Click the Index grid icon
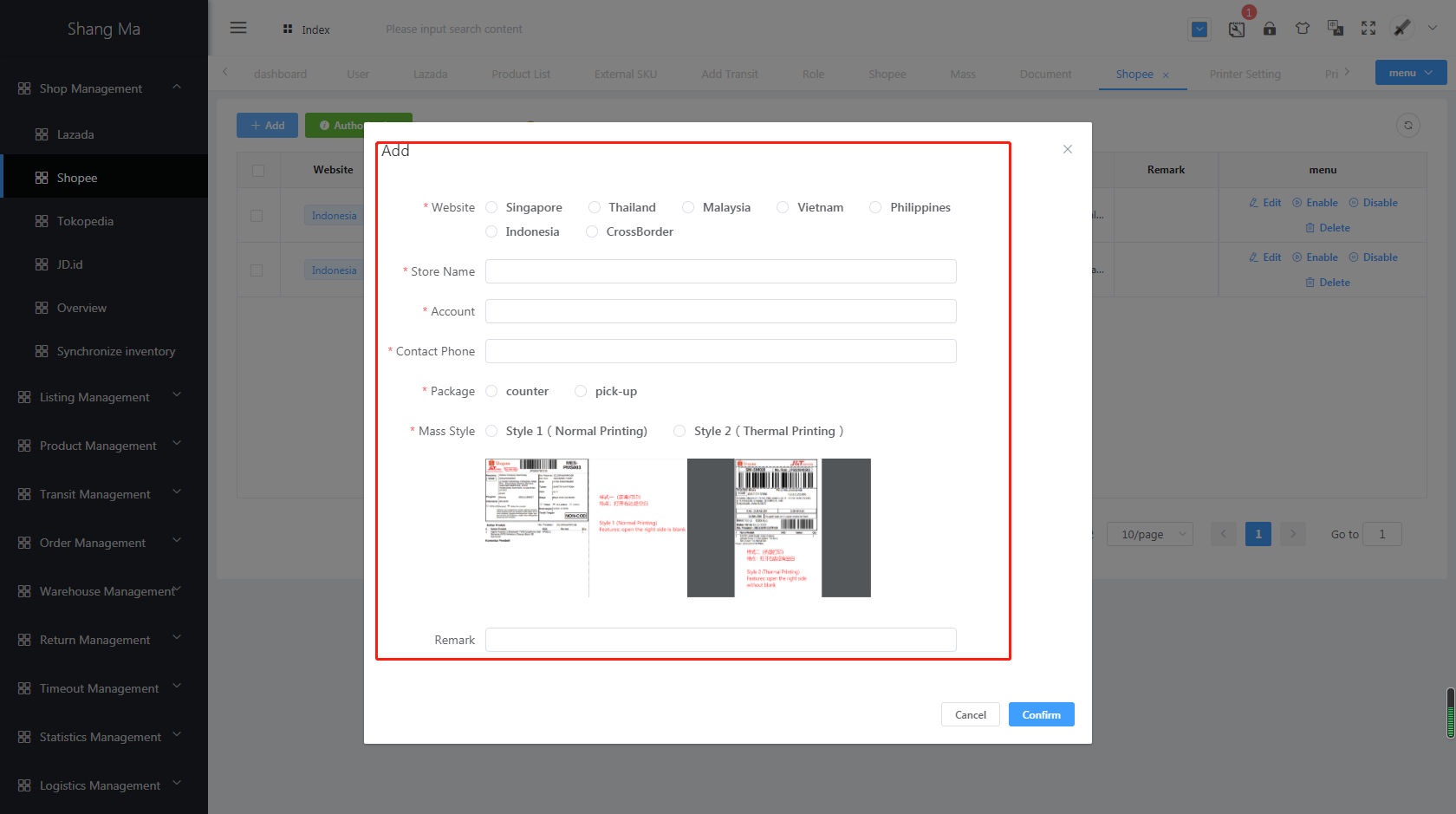This screenshot has height=814, width=1456. [288, 29]
